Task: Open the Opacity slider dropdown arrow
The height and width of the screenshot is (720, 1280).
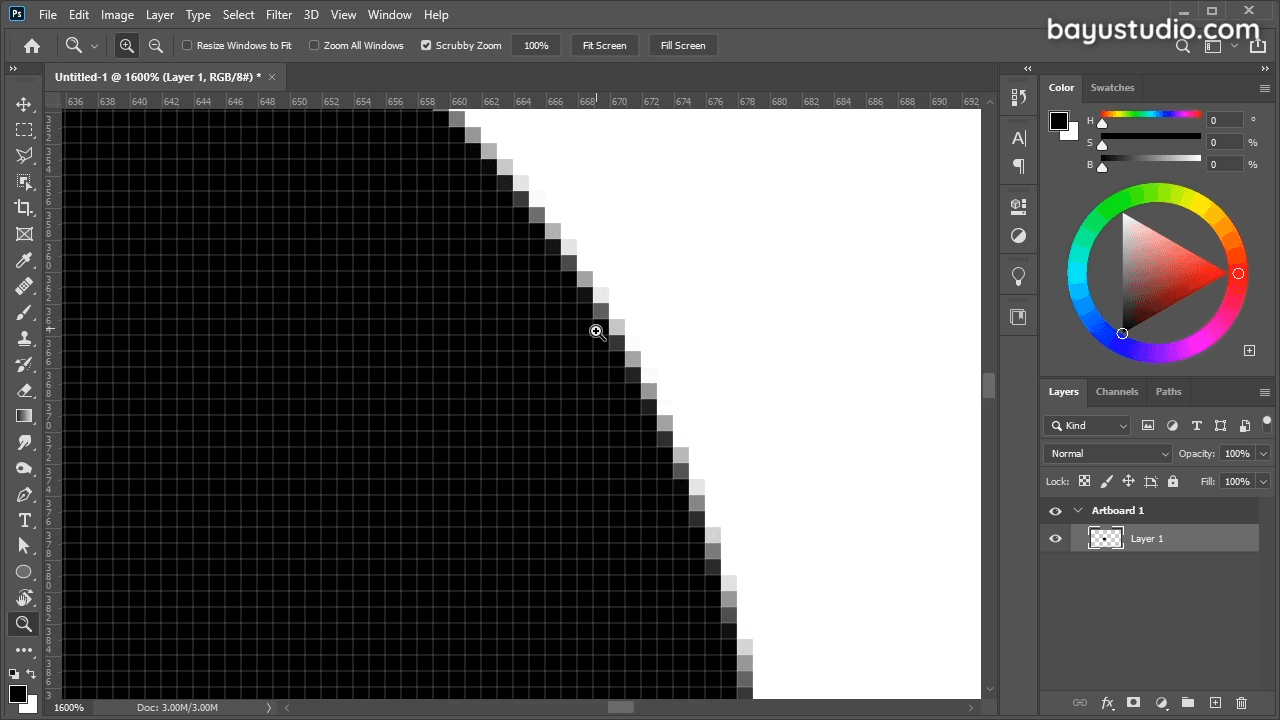Action: [1264, 453]
